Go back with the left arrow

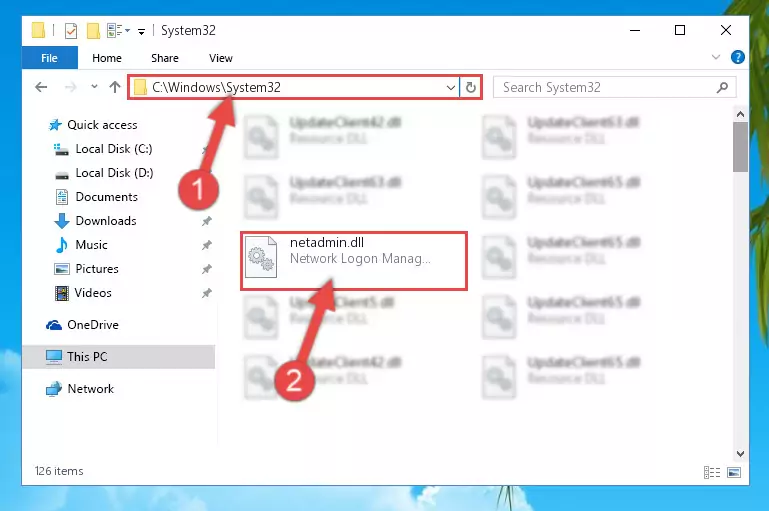(41, 87)
